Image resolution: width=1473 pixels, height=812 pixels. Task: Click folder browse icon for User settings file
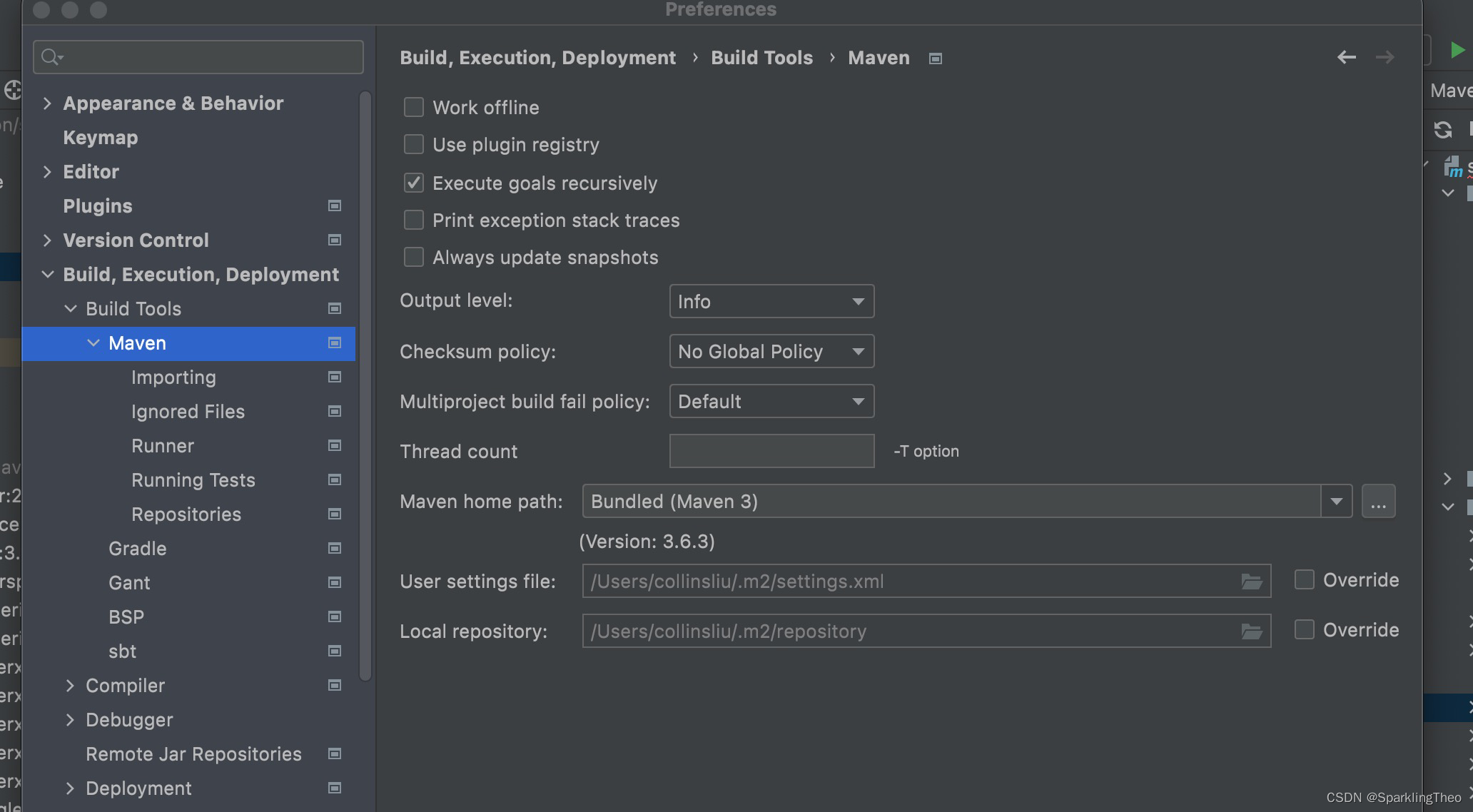pyautogui.click(x=1252, y=582)
